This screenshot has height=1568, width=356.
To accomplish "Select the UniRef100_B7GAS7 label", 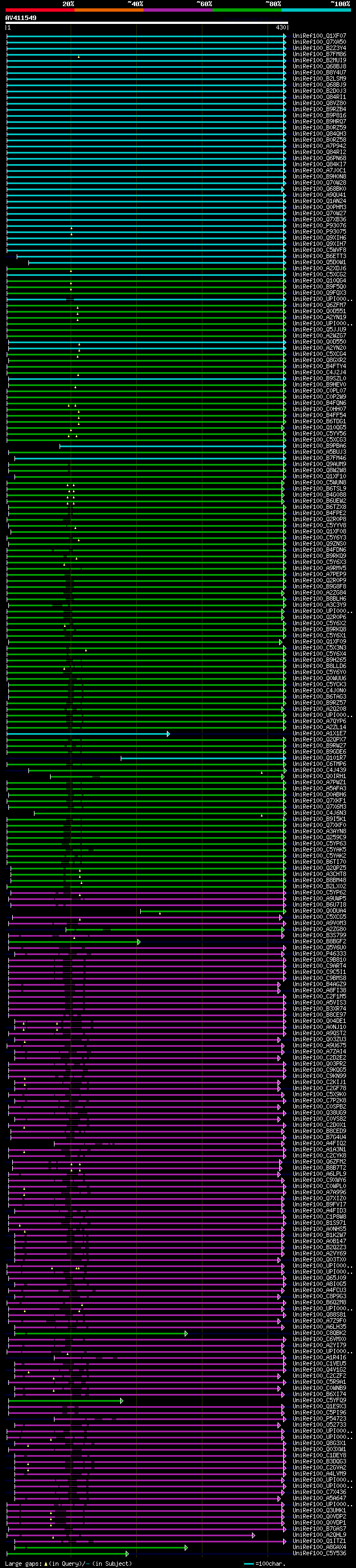I will pyautogui.click(x=319, y=1529).
